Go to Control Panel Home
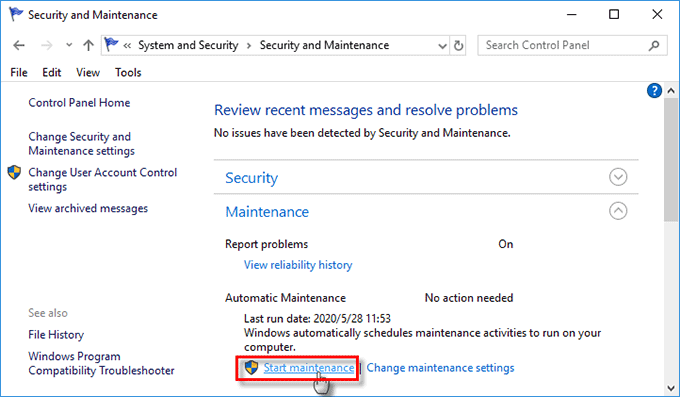Screen dimensions: 680x397 coord(79,103)
